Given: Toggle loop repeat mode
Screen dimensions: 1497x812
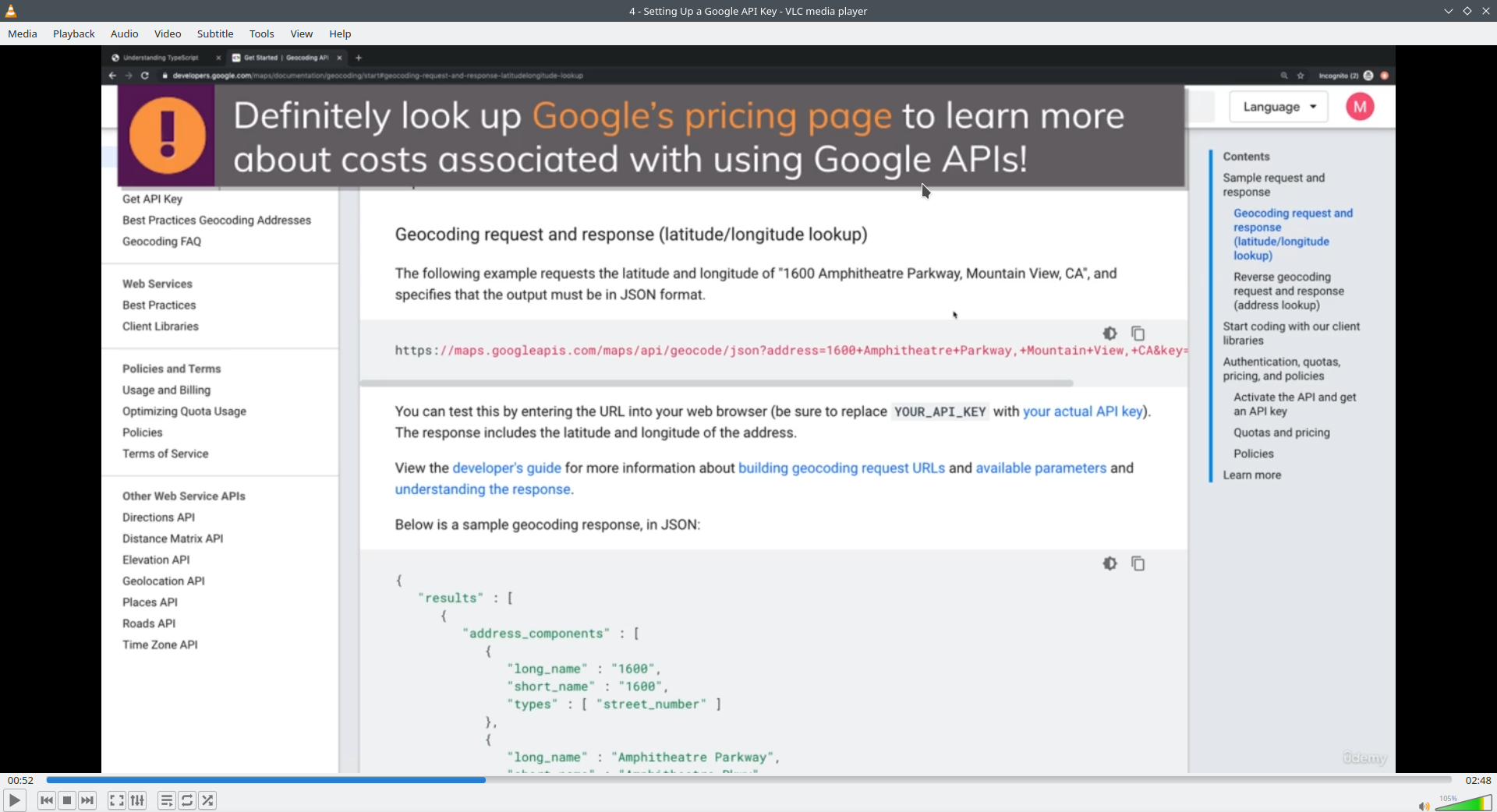Looking at the screenshot, I should 187,800.
